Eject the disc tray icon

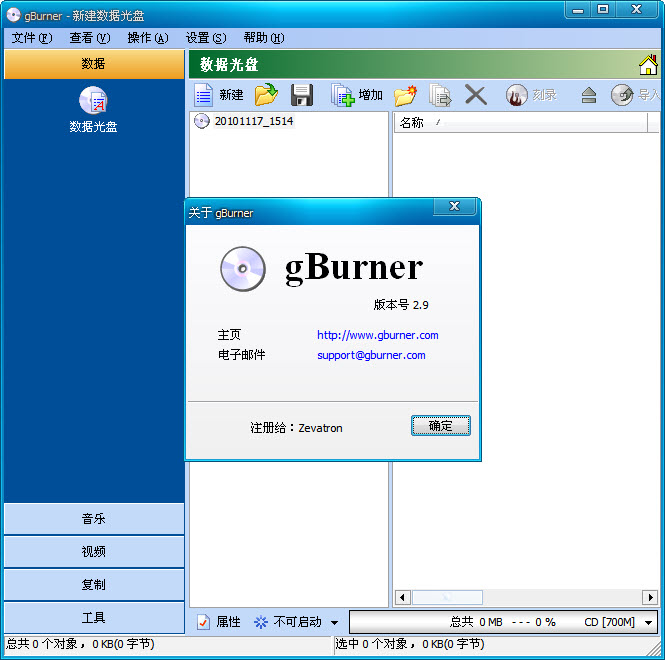588,95
